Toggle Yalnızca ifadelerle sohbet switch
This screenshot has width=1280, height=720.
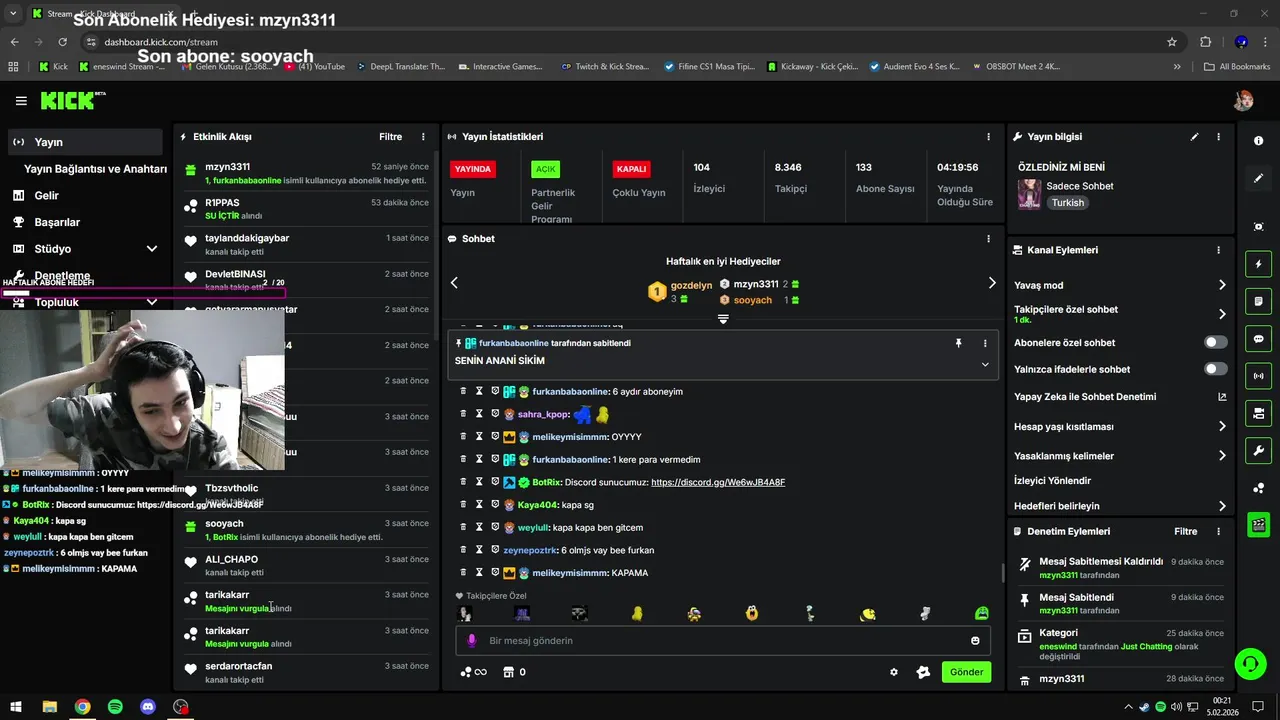[x=1216, y=369]
